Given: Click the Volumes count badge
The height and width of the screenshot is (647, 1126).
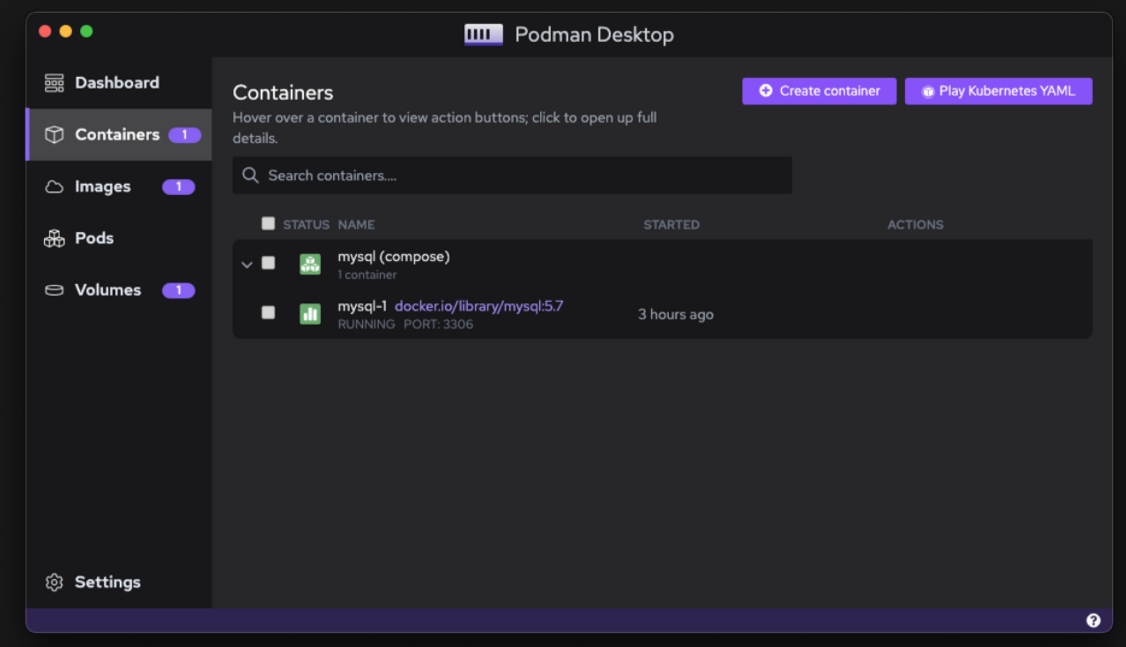Looking at the screenshot, I should pos(178,290).
